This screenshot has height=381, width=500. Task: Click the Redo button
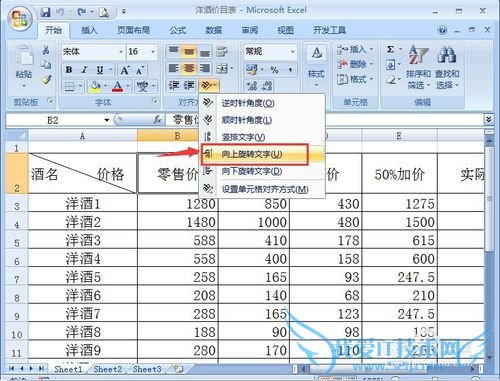point(81,12)
